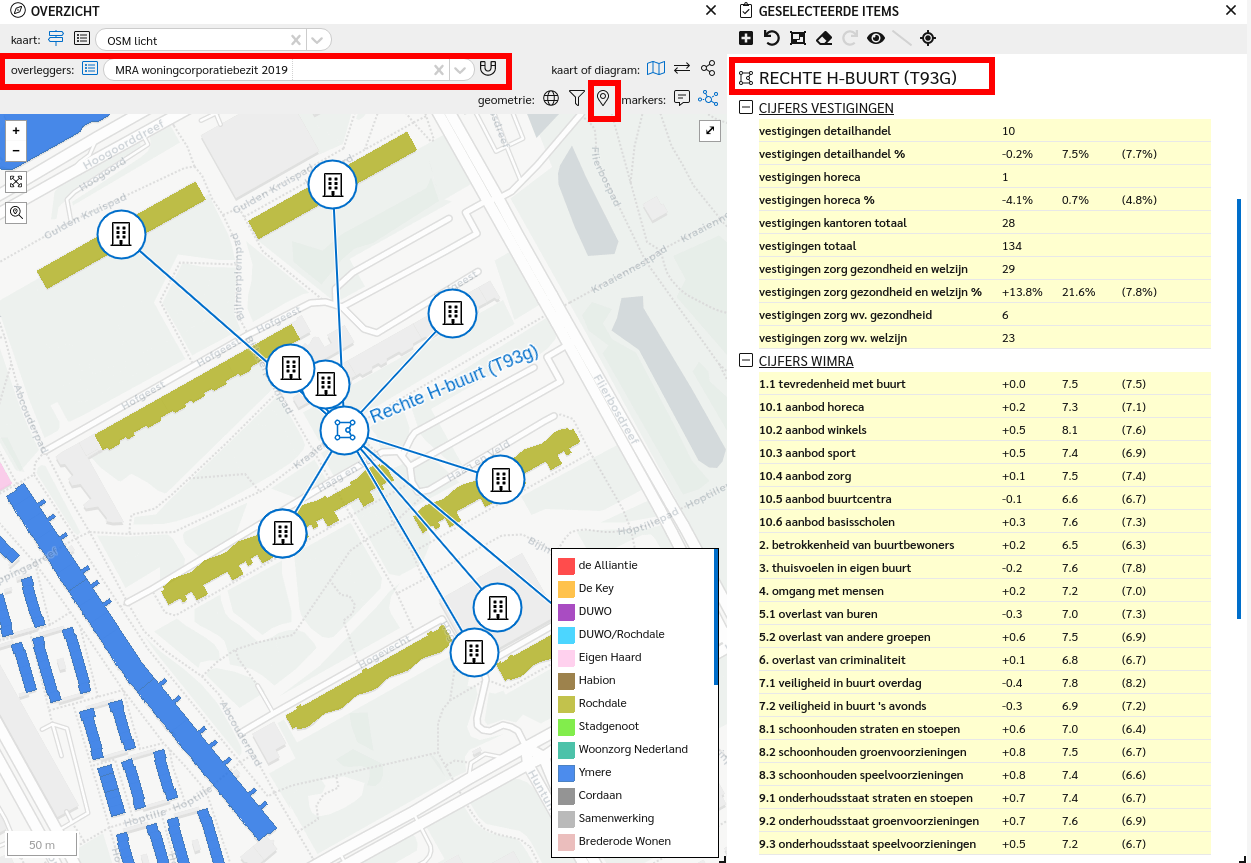Click the undo arrow in selected items toolbar
This screenshot has height=863, width=1251.
click(x=771, y=38)
